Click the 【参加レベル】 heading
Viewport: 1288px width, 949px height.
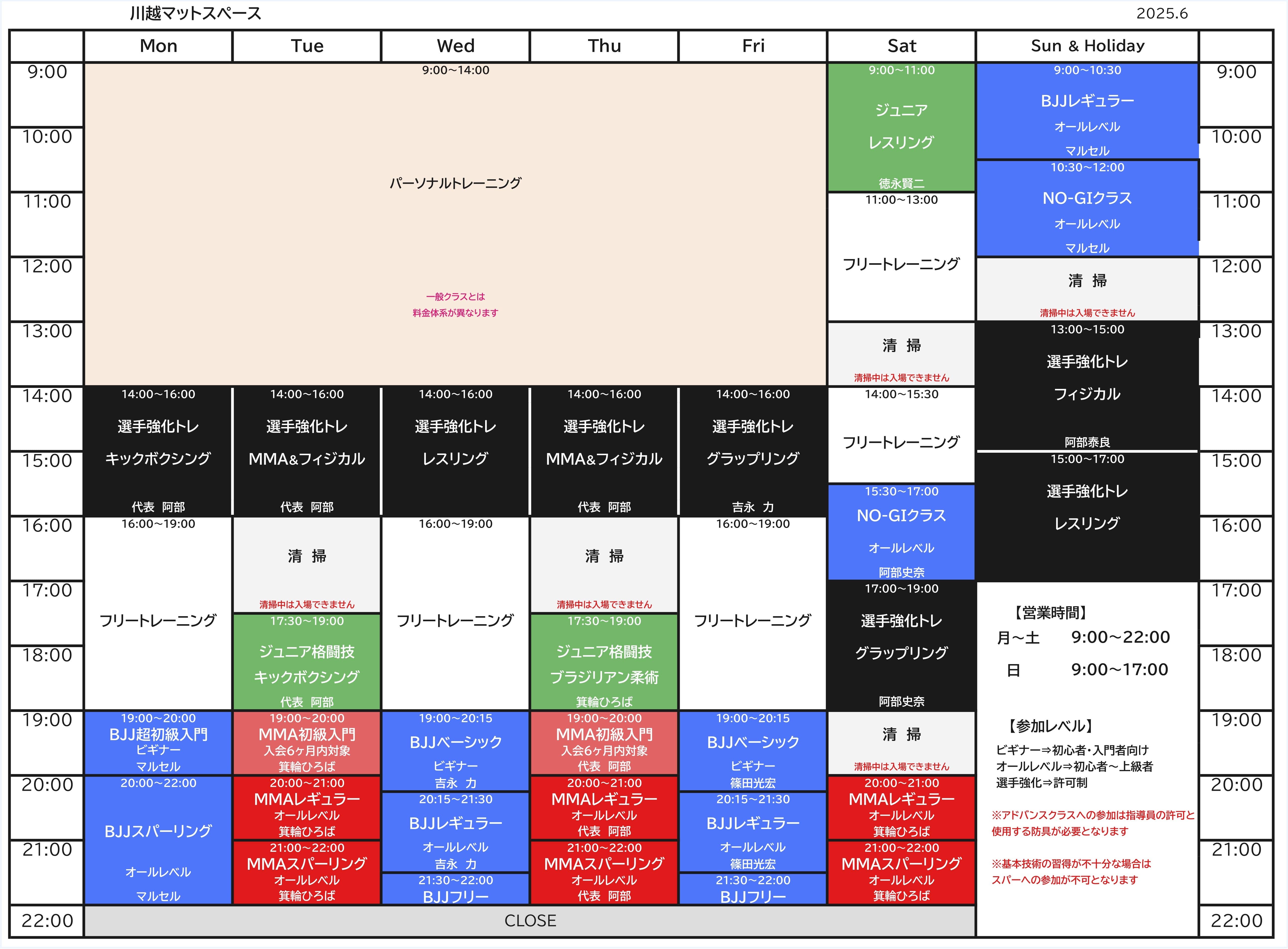tap(1050, 726)
